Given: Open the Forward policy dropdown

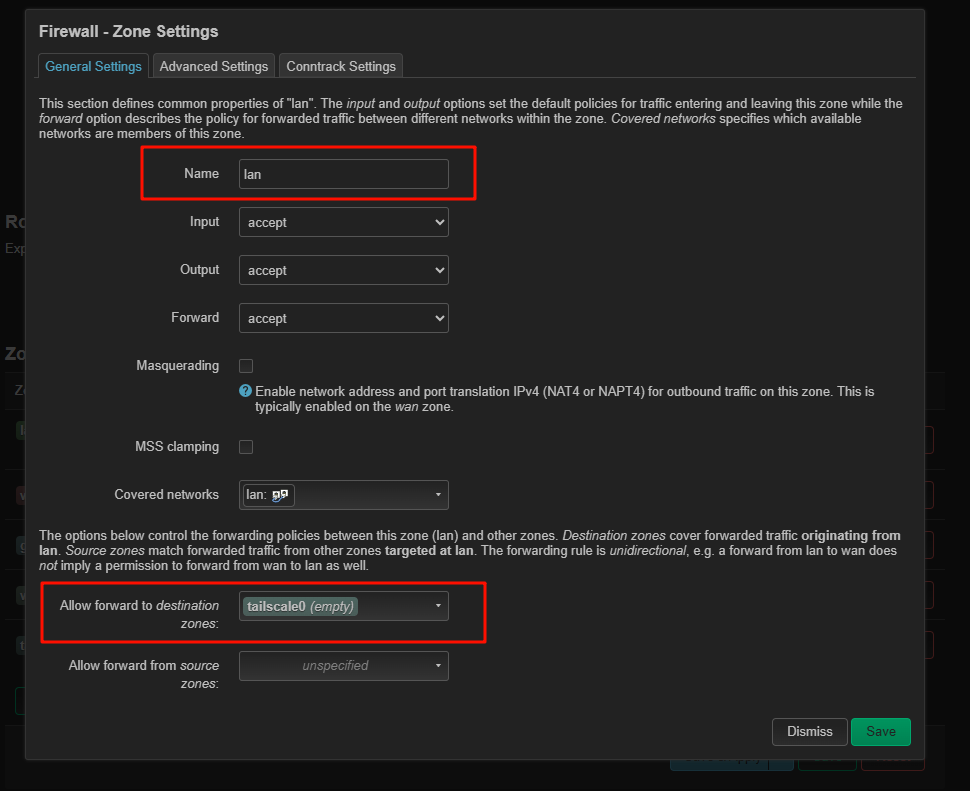Looking at the screenshot, I should (x=343, y=318).
